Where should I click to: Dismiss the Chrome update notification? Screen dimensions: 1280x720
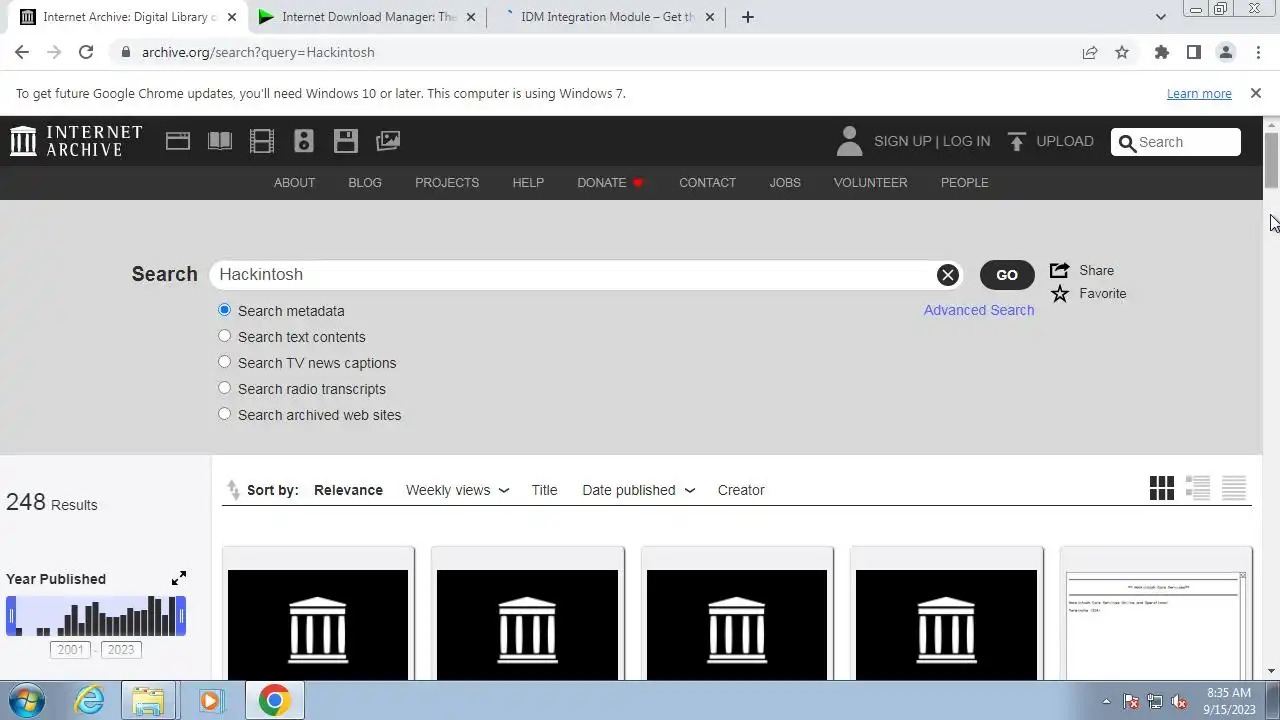[1256, 93]
